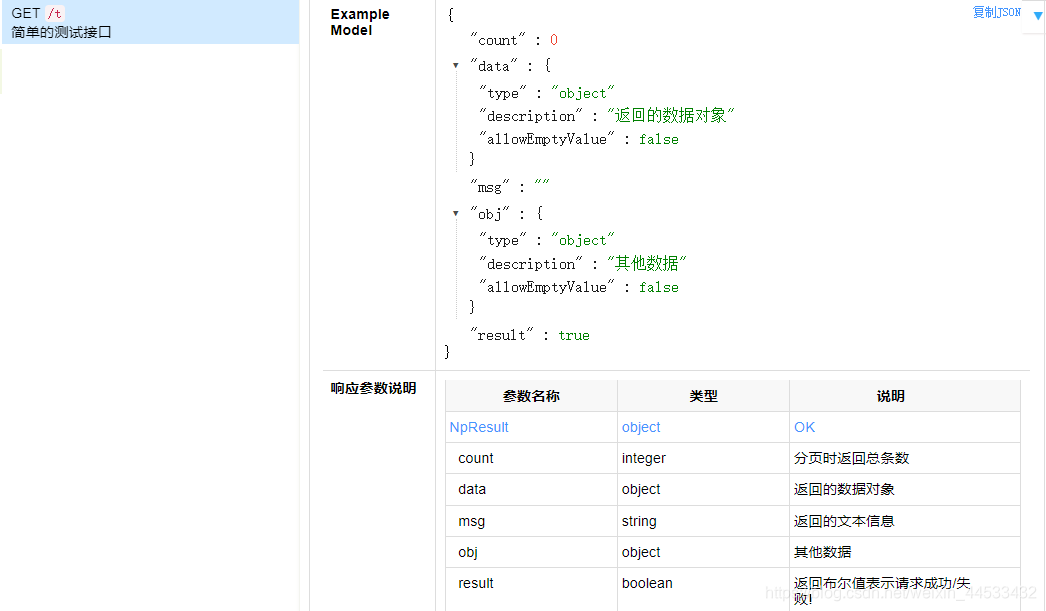Click the 响应参数说明 label
Viewport: 1046px width, 611px height.
point(373,388)
